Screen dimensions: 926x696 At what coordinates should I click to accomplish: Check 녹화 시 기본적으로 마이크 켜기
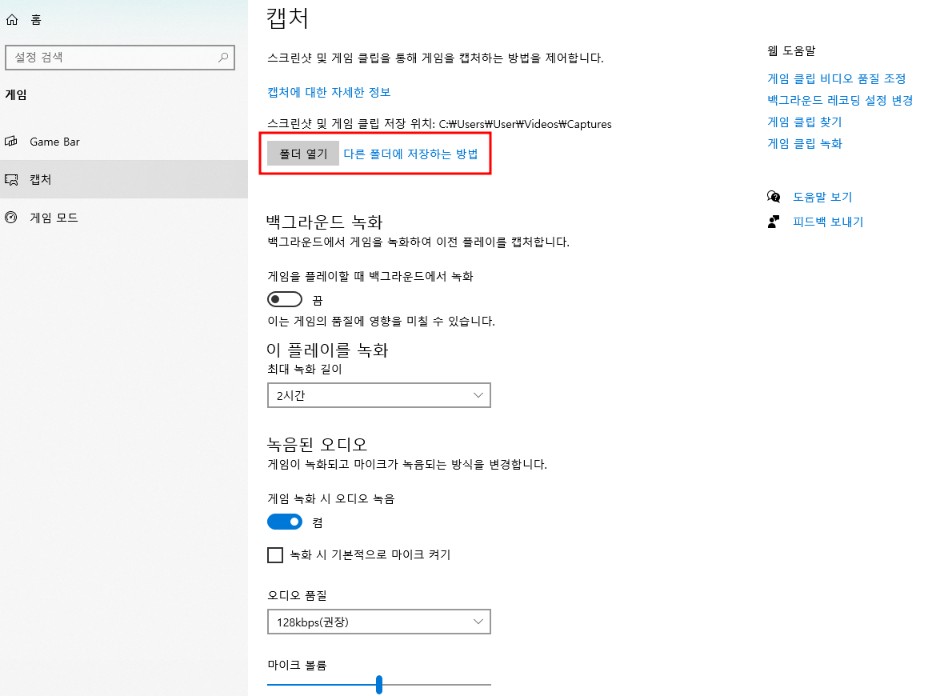(275, 555)
